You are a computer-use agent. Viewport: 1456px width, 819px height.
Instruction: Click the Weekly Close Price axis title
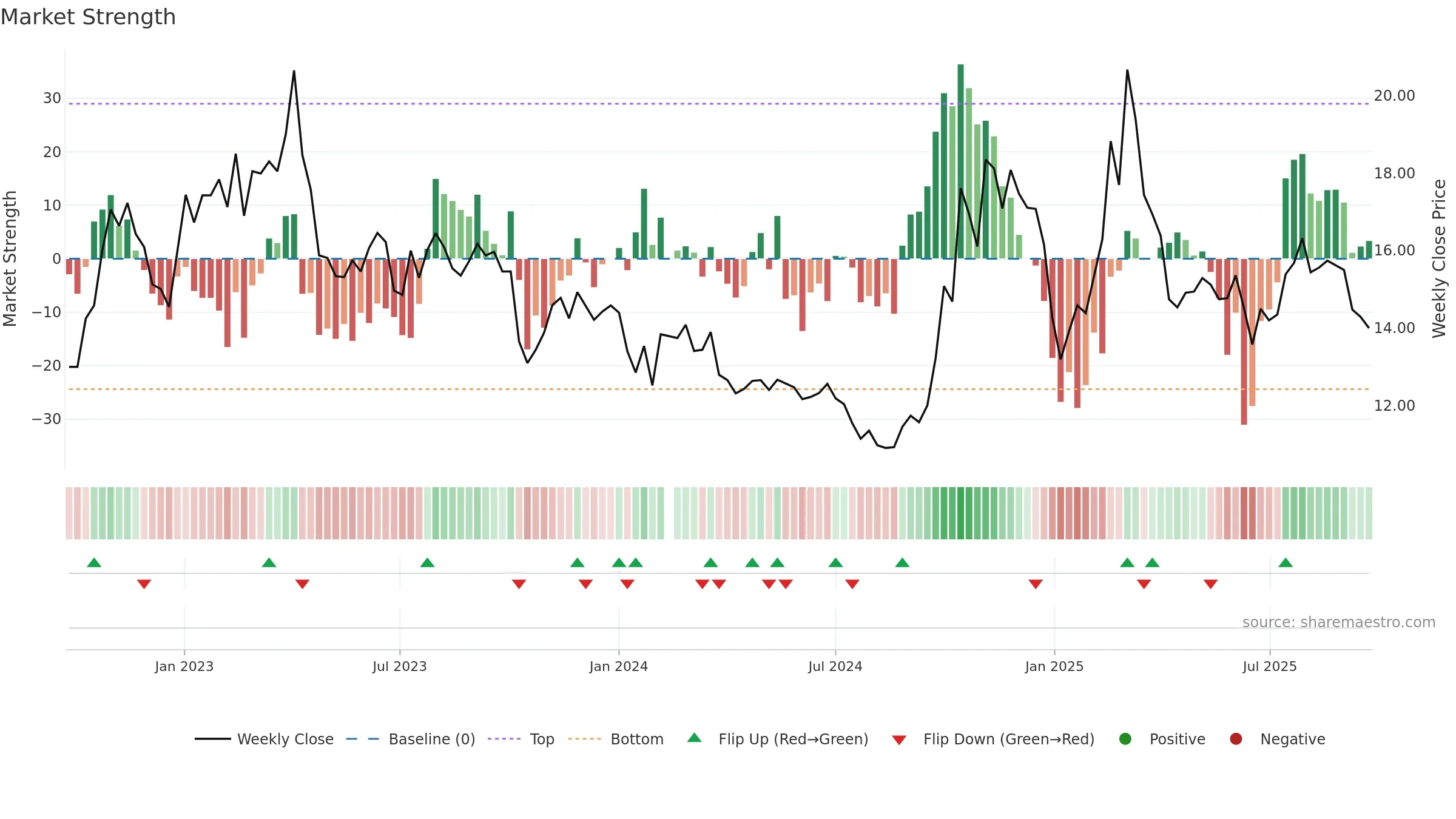pyautogui.click(x=1439, y=258)
